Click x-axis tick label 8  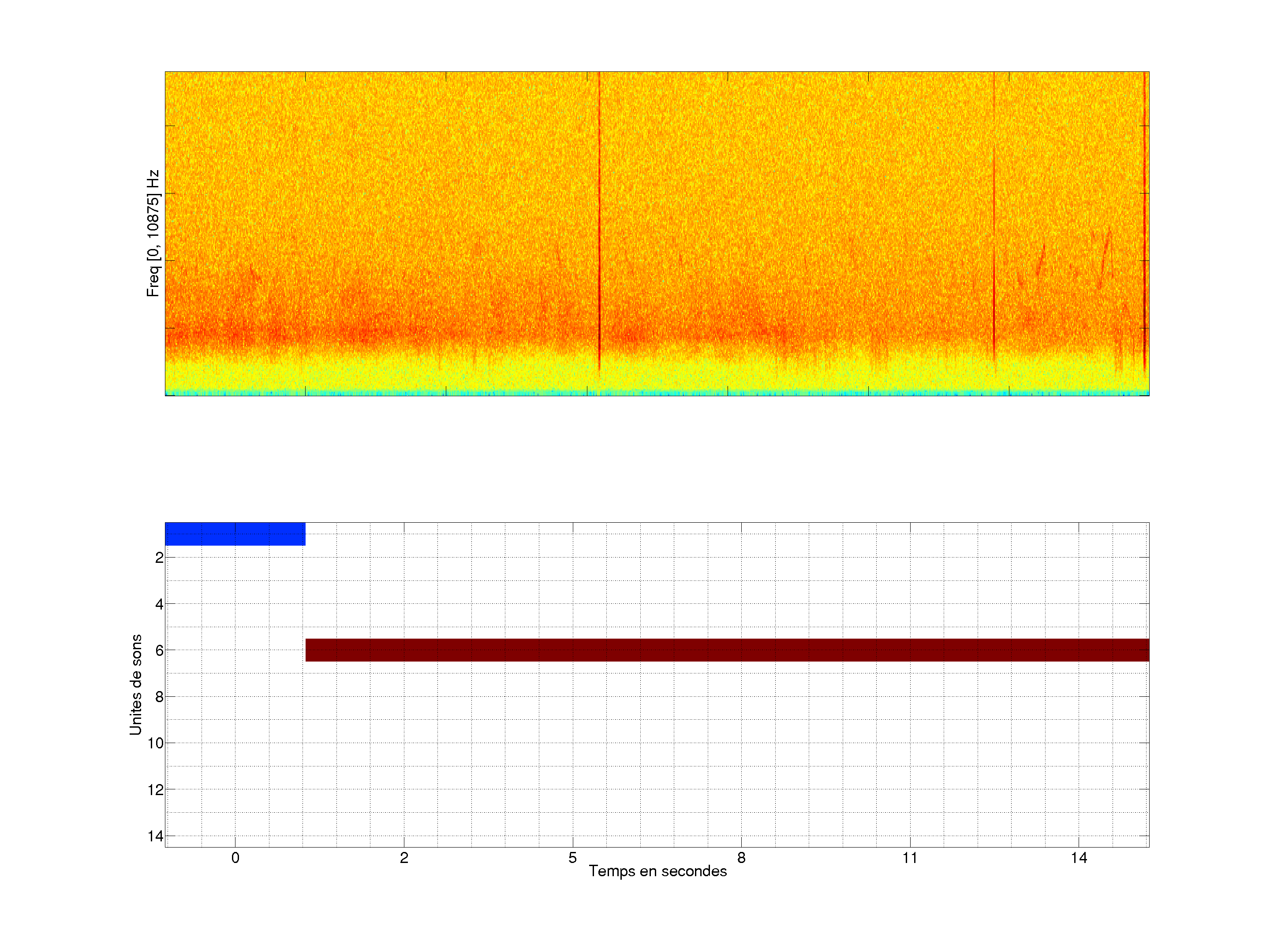(x=741, y=858)
